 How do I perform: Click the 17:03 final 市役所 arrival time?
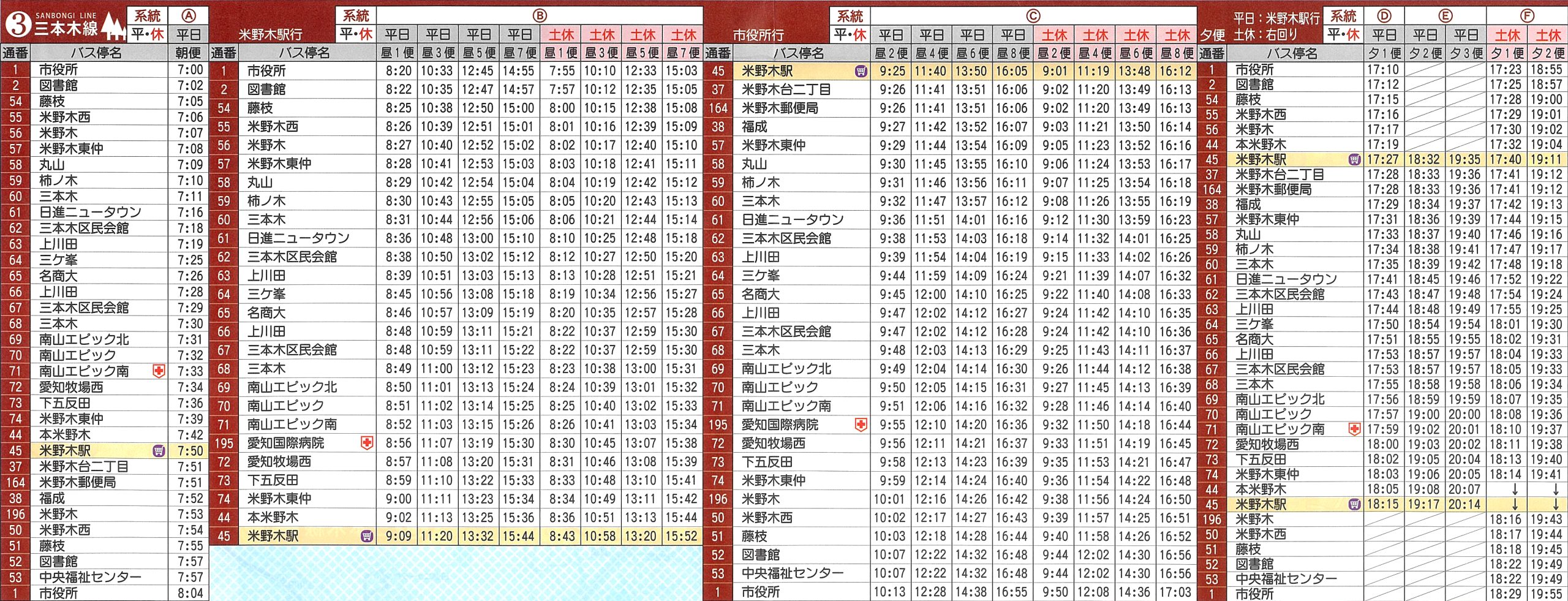[1175, 592]
